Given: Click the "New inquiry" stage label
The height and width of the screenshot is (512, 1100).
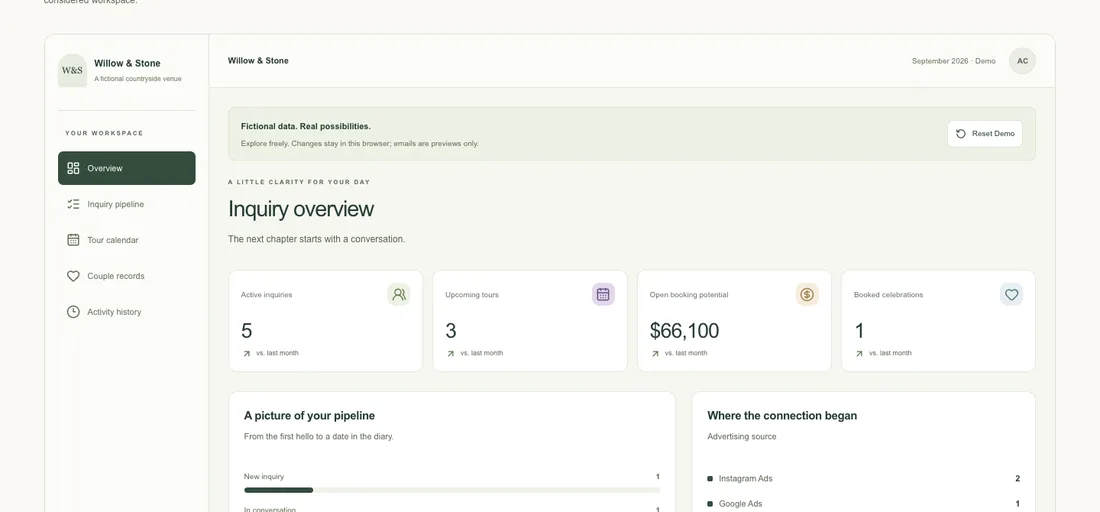Looking at the screenshot, I should coord(264,477).
